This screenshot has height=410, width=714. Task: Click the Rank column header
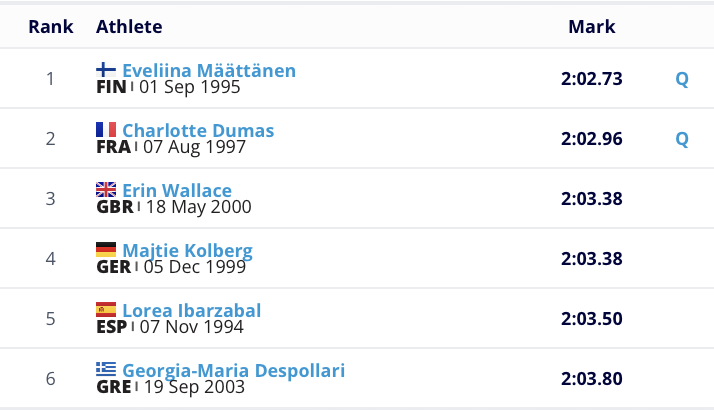pos(51,27)
